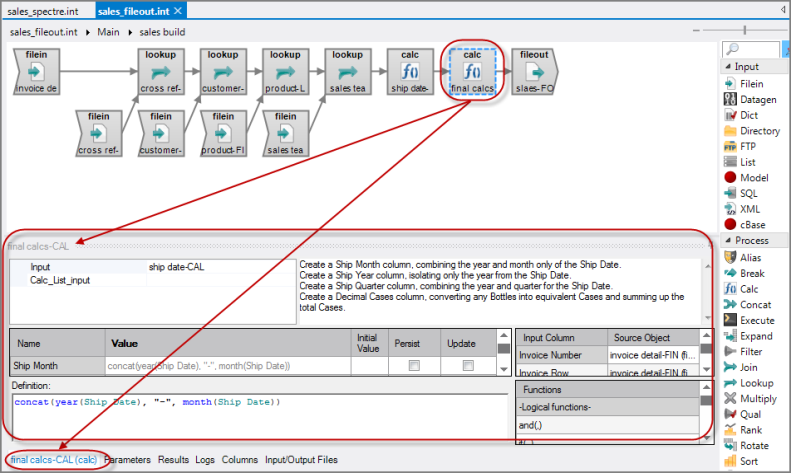This screenshot has height=473, width=791.
Task: Select the calc final calcs node
Action: coord(472,72)
